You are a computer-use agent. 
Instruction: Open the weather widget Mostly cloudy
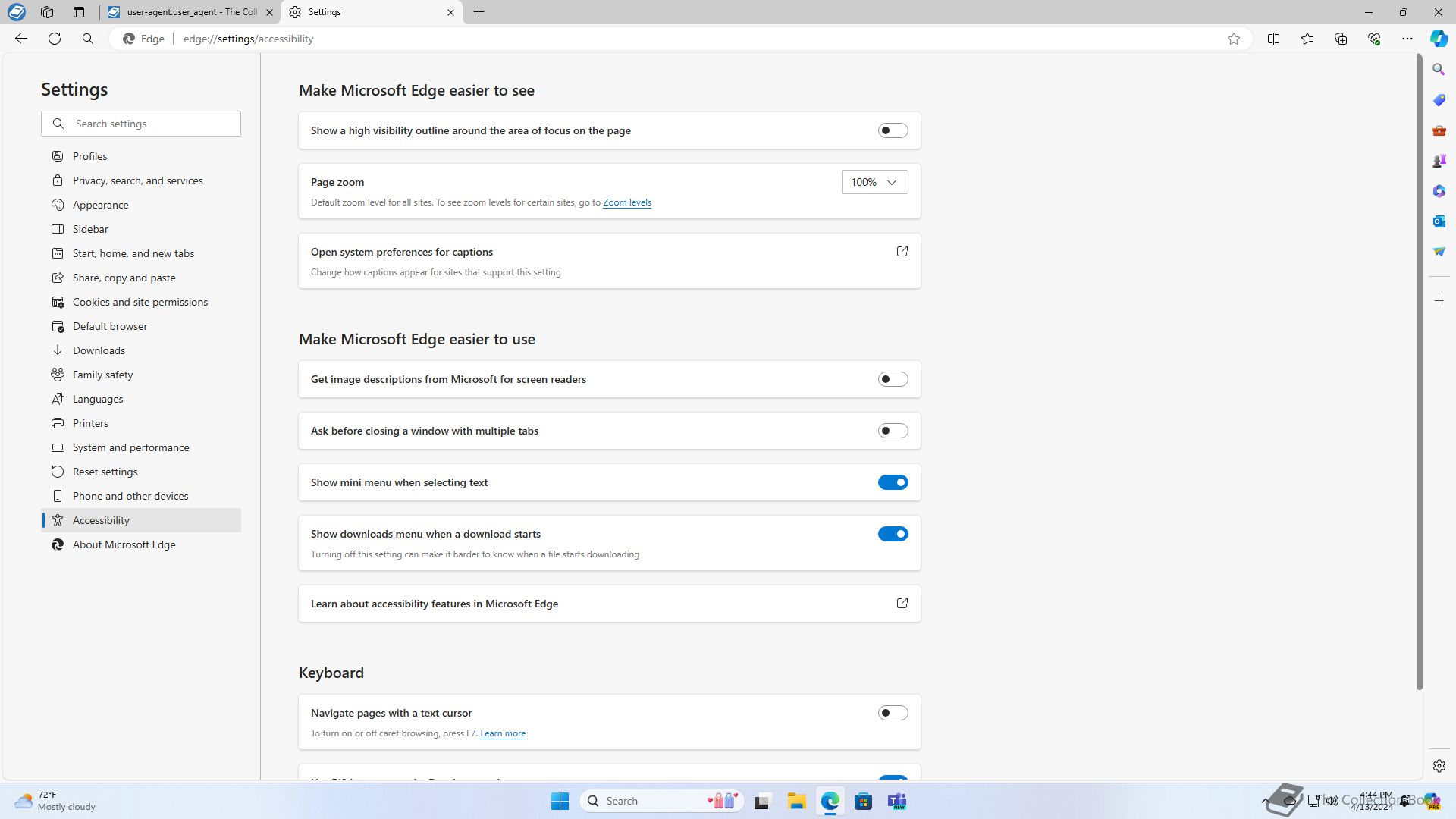click(x=57, y=801)
